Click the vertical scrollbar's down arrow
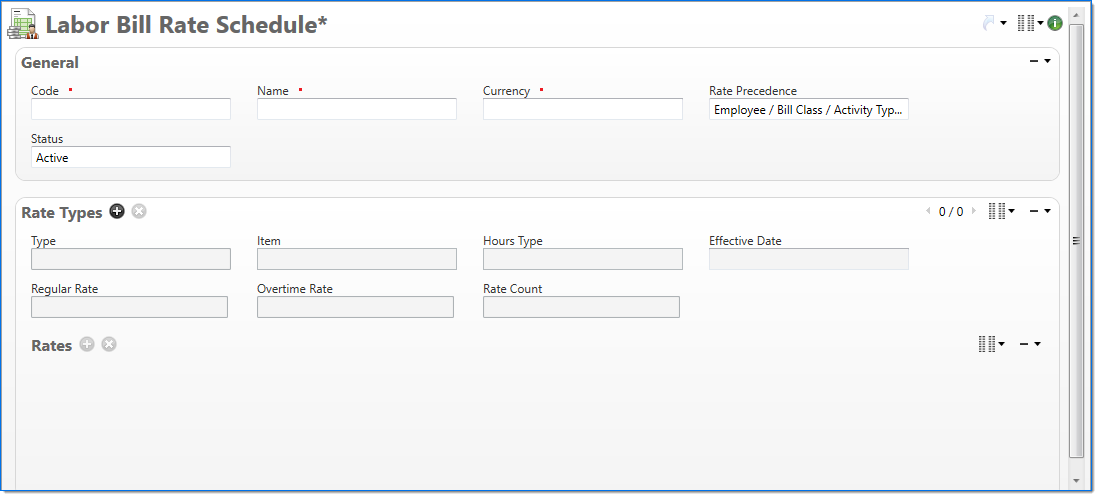 (x=1076, y=481)
